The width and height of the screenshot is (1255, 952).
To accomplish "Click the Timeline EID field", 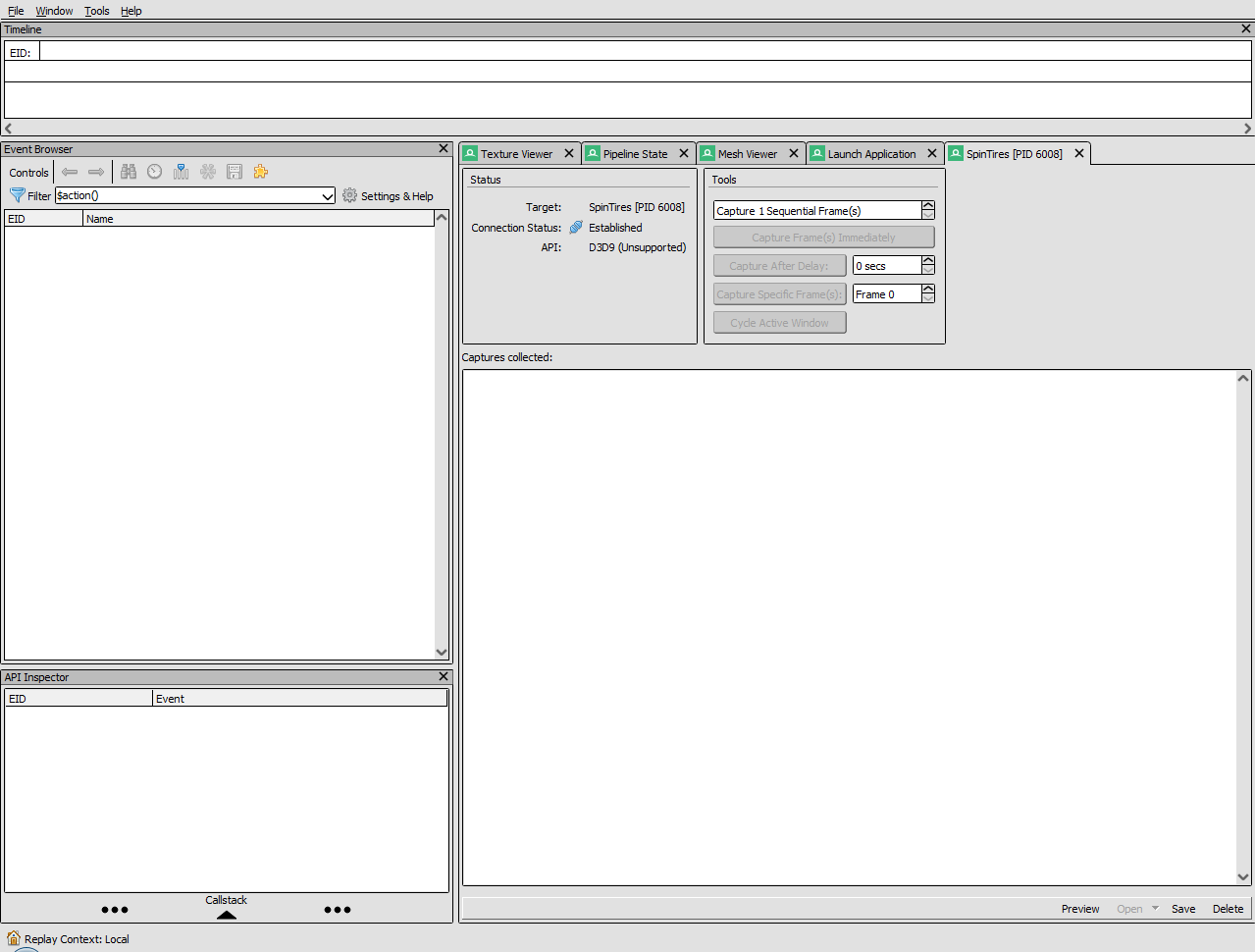I will tap(645, 51).
